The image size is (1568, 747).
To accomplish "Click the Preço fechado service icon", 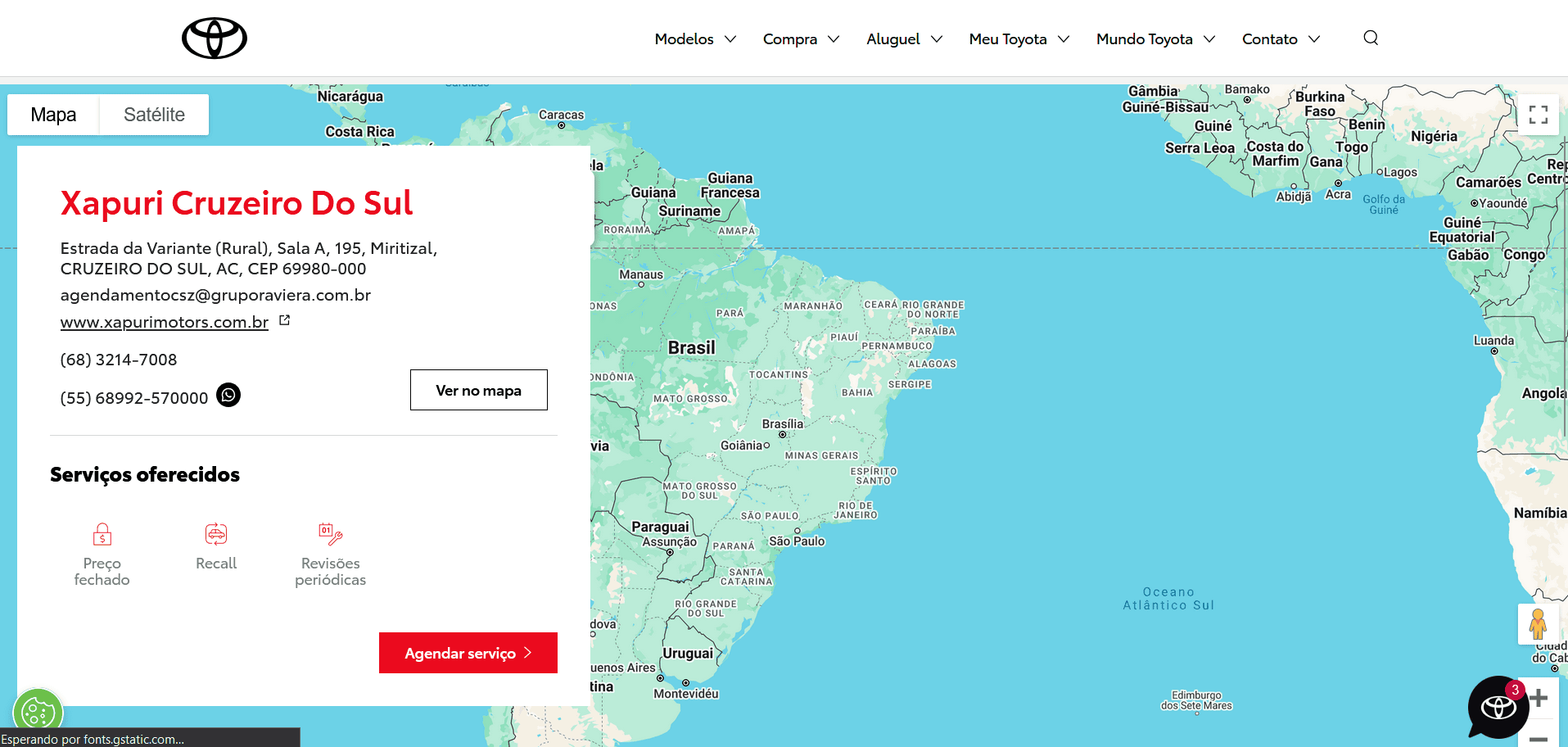I will (102, 535).
